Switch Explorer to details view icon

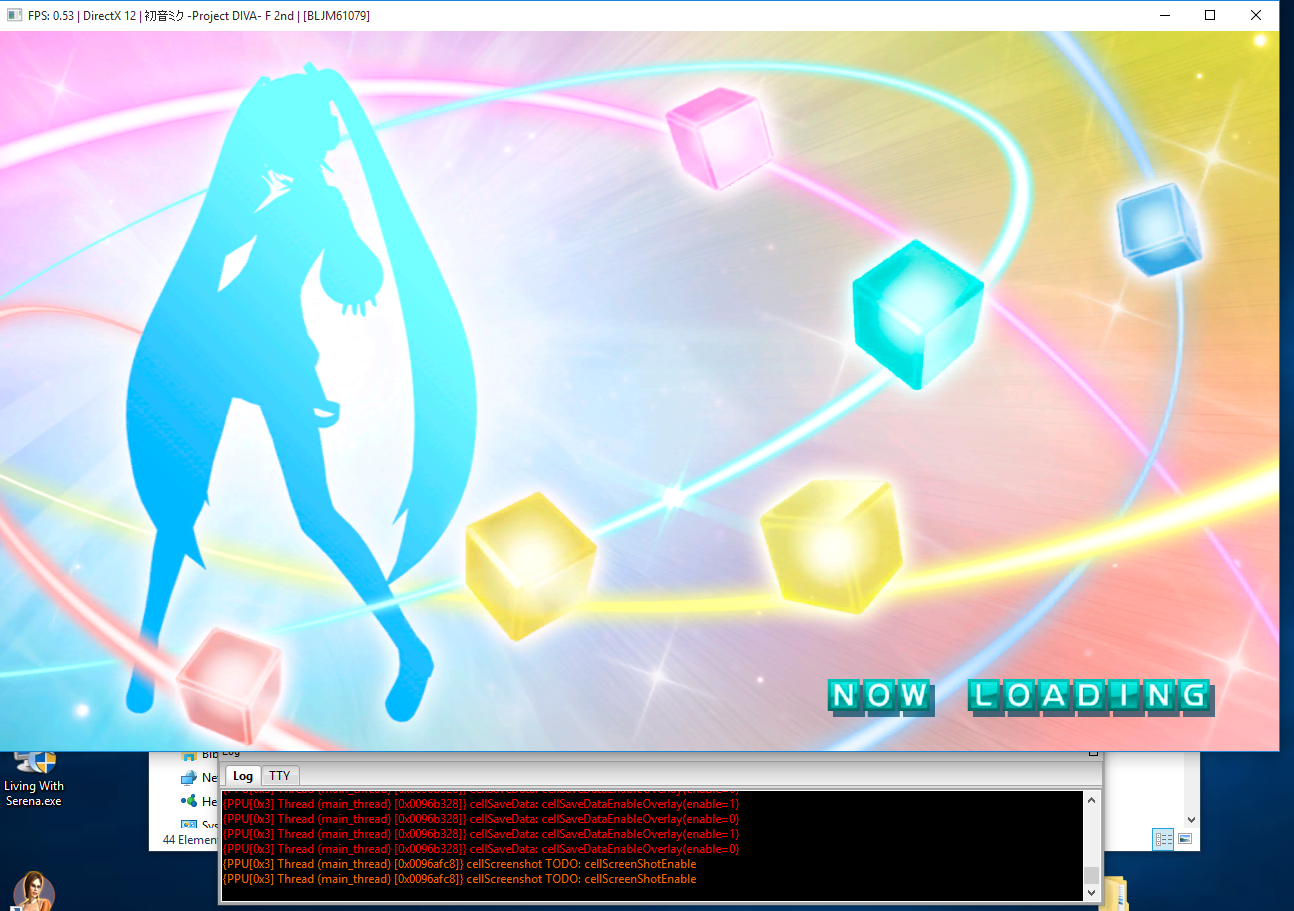pos(1163,839)
